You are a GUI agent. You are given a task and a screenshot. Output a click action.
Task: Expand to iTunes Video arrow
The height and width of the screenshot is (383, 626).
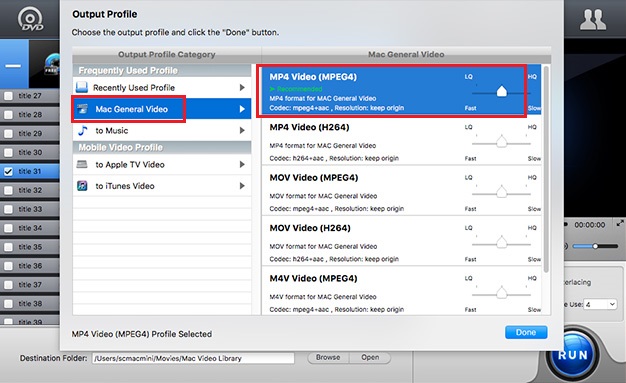pyautogui.click(x=242, y=186)
